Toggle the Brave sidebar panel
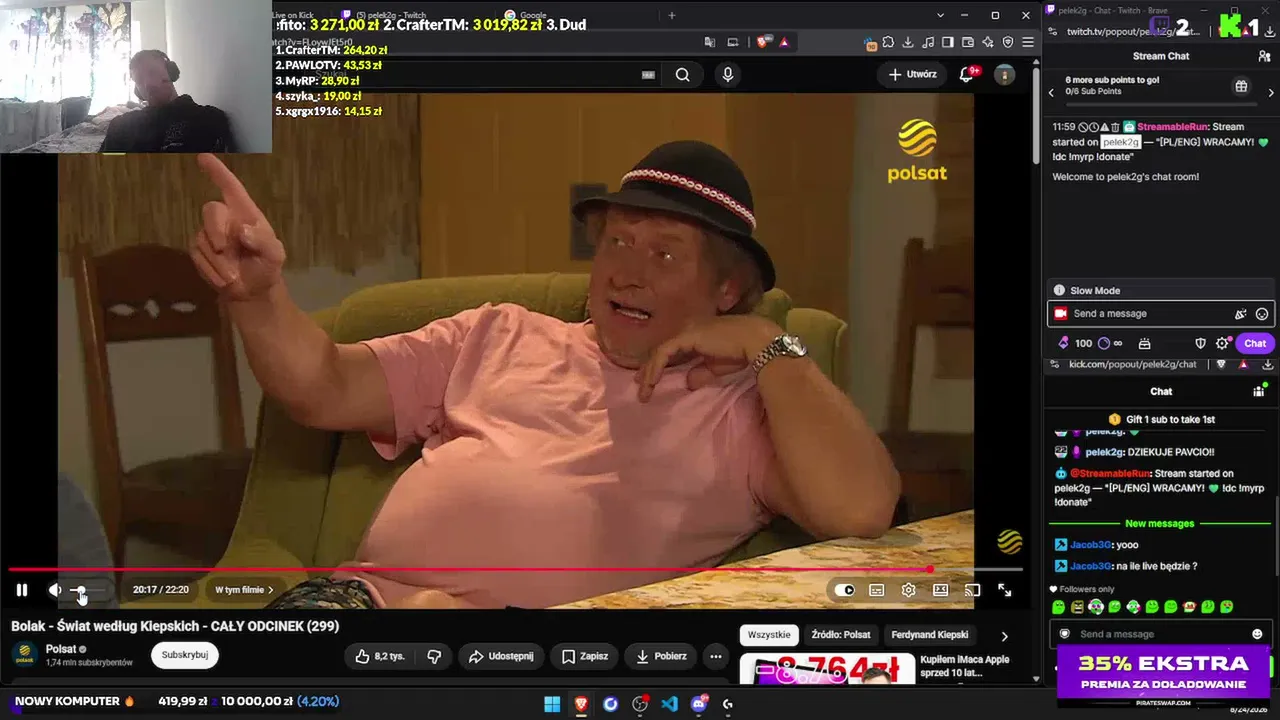Viewport: 1280px width, 720px height. pos(948,42)
